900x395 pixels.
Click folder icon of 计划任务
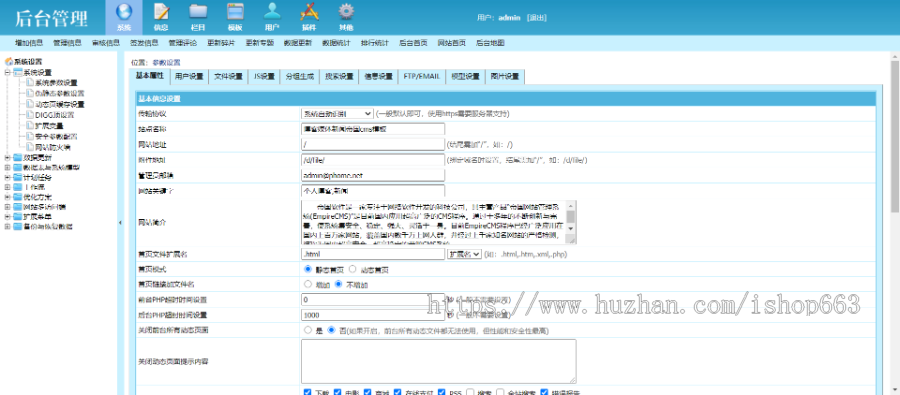pyautogui.click(x=17, y=177)
